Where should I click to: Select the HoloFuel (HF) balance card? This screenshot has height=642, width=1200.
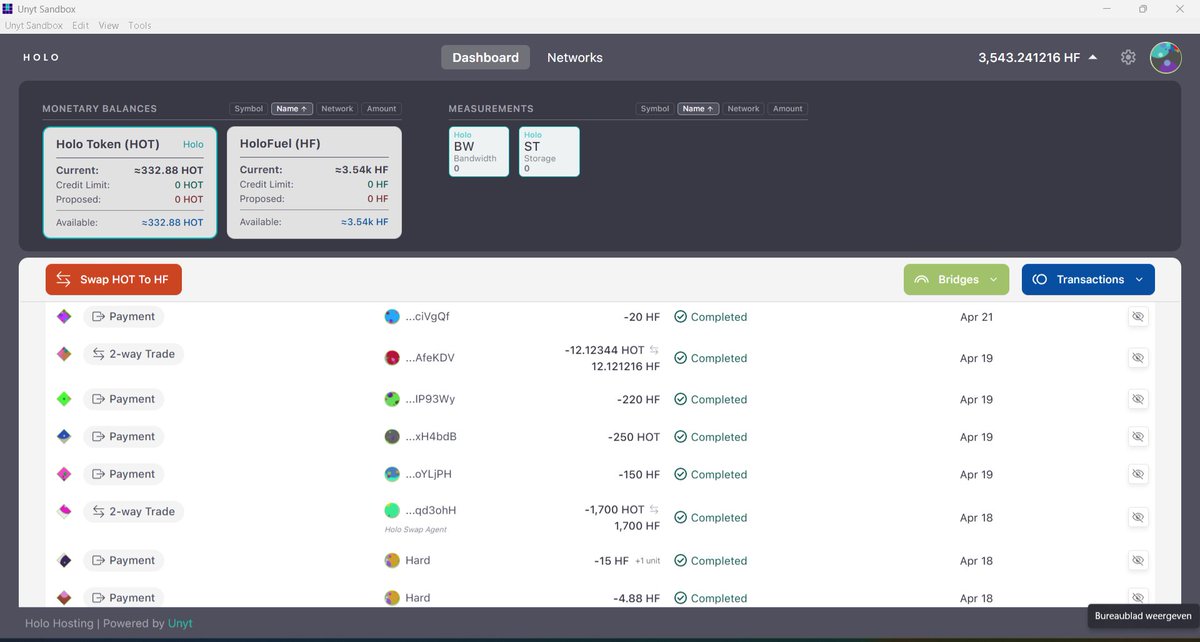(x=315, y=182)
